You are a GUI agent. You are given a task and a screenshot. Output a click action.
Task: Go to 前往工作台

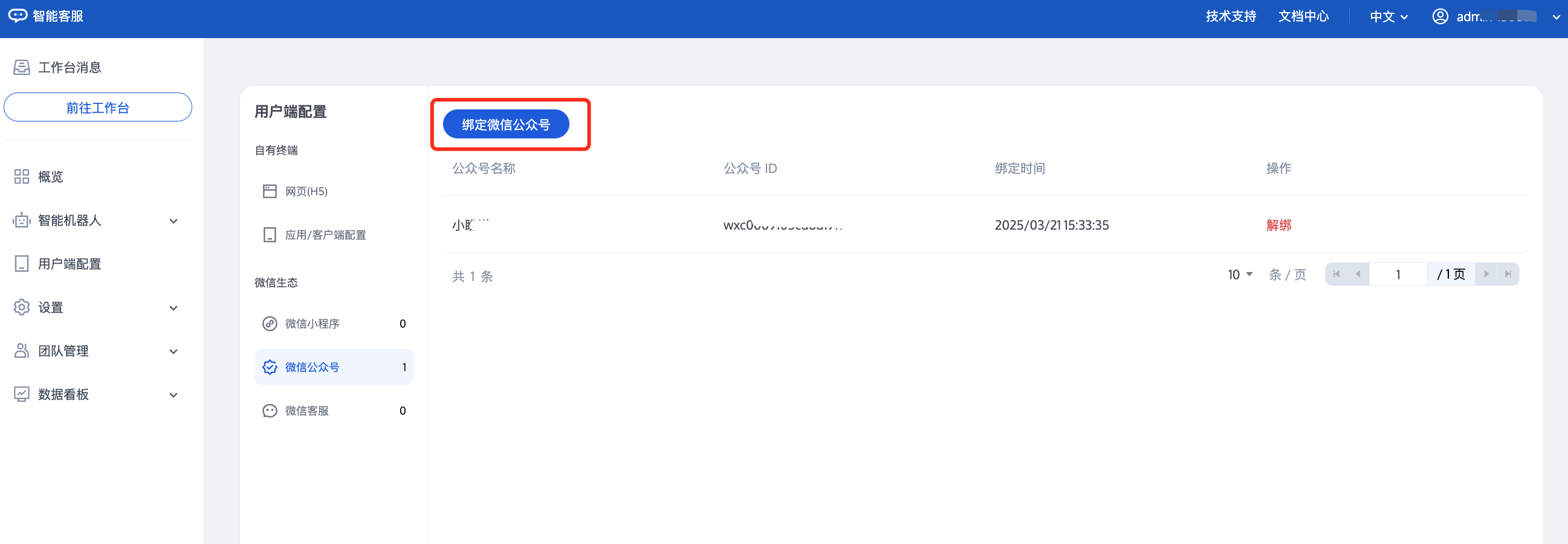tap(98, 108)
